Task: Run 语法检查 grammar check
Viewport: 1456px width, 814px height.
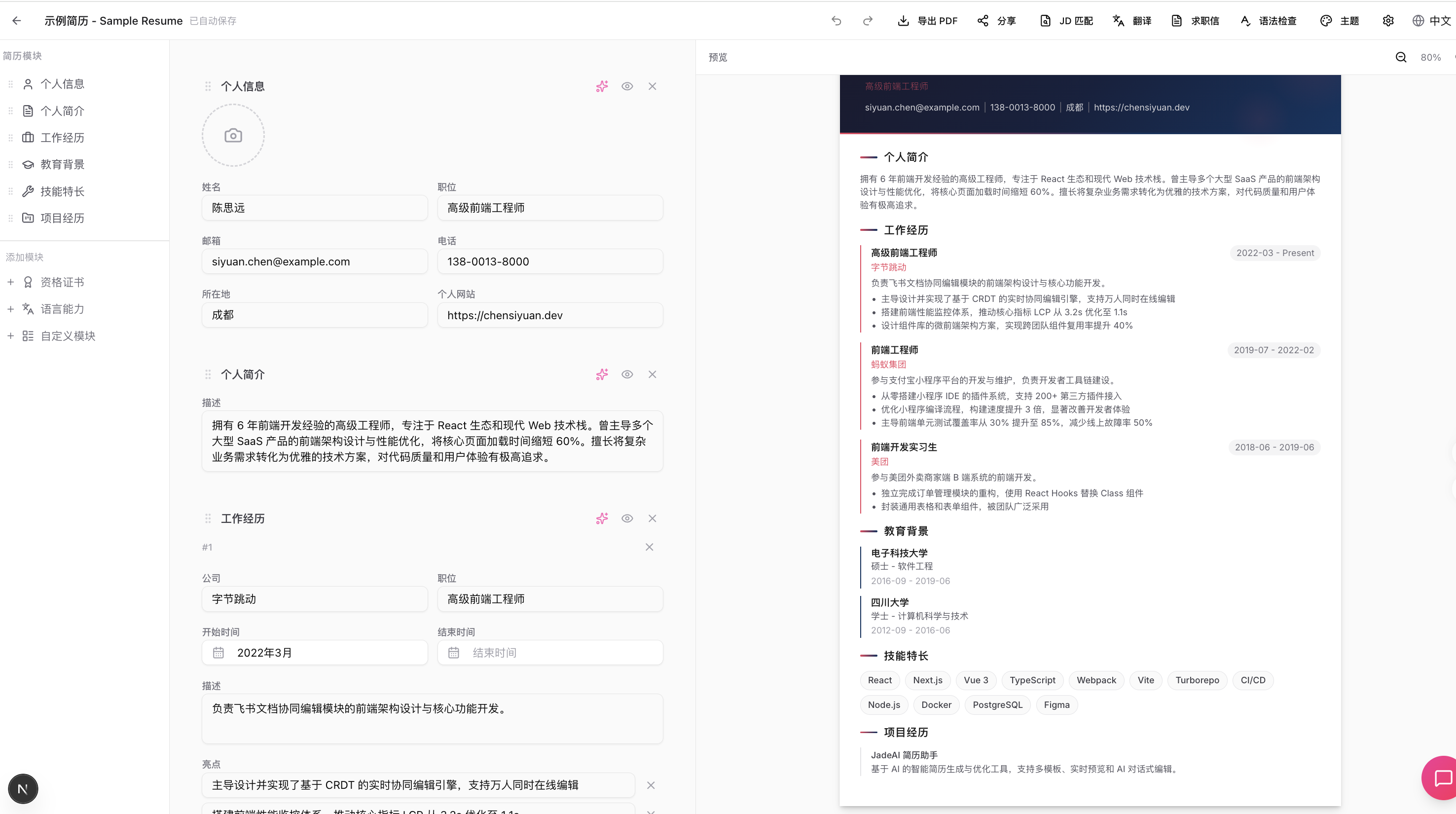Action: pyautogui.click(x=1267, y=20)
